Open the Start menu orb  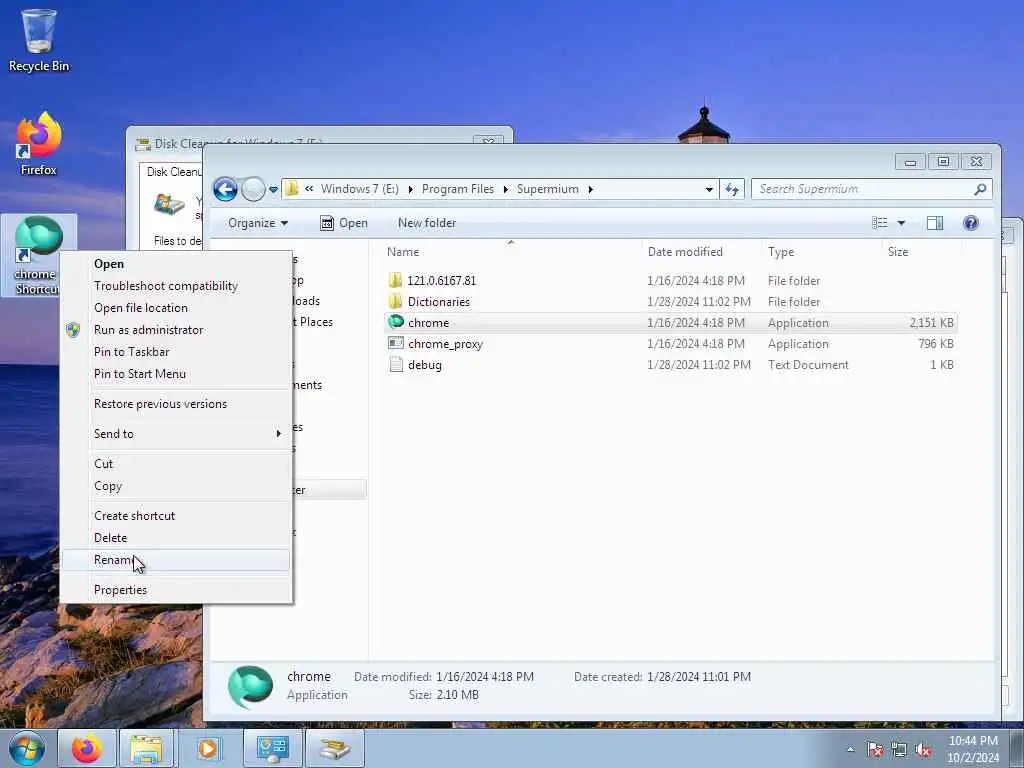(27, 748)
